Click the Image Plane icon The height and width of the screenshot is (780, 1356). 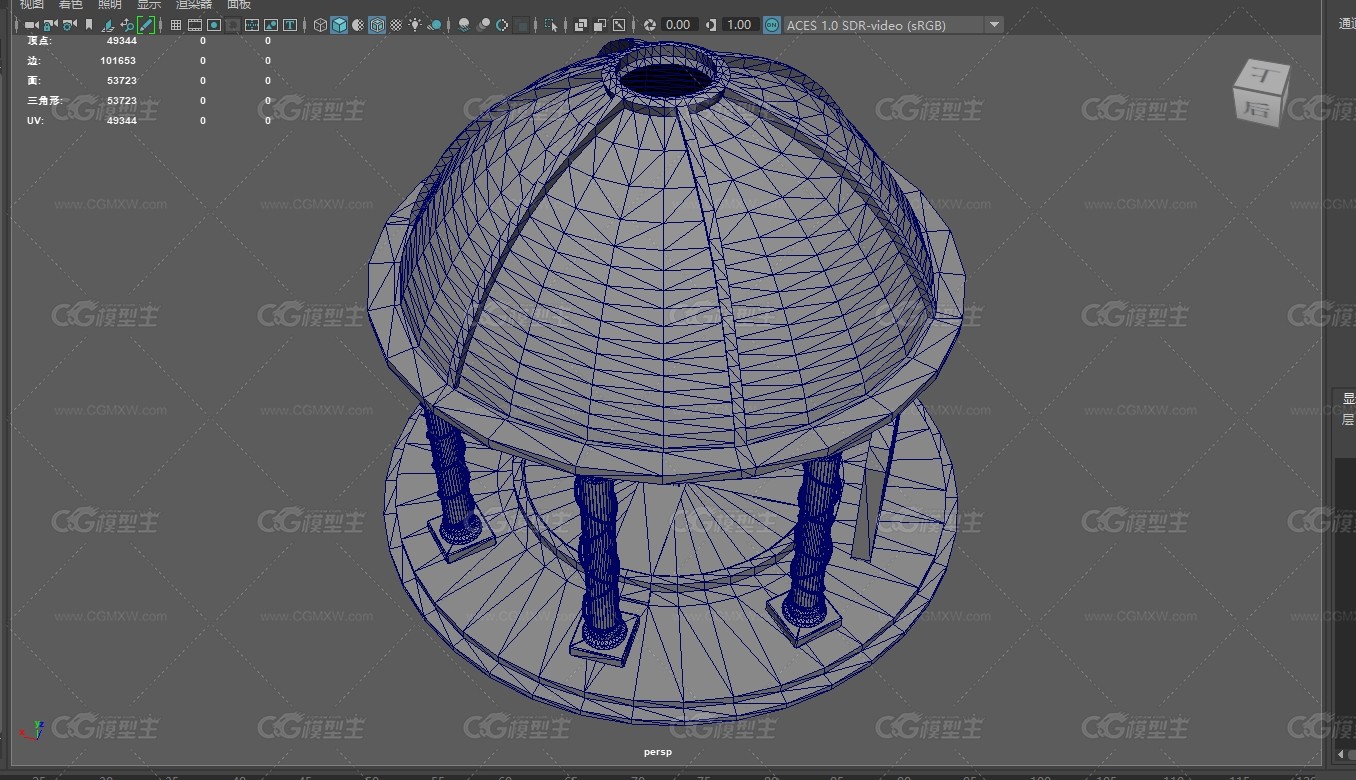coord(107,25)
